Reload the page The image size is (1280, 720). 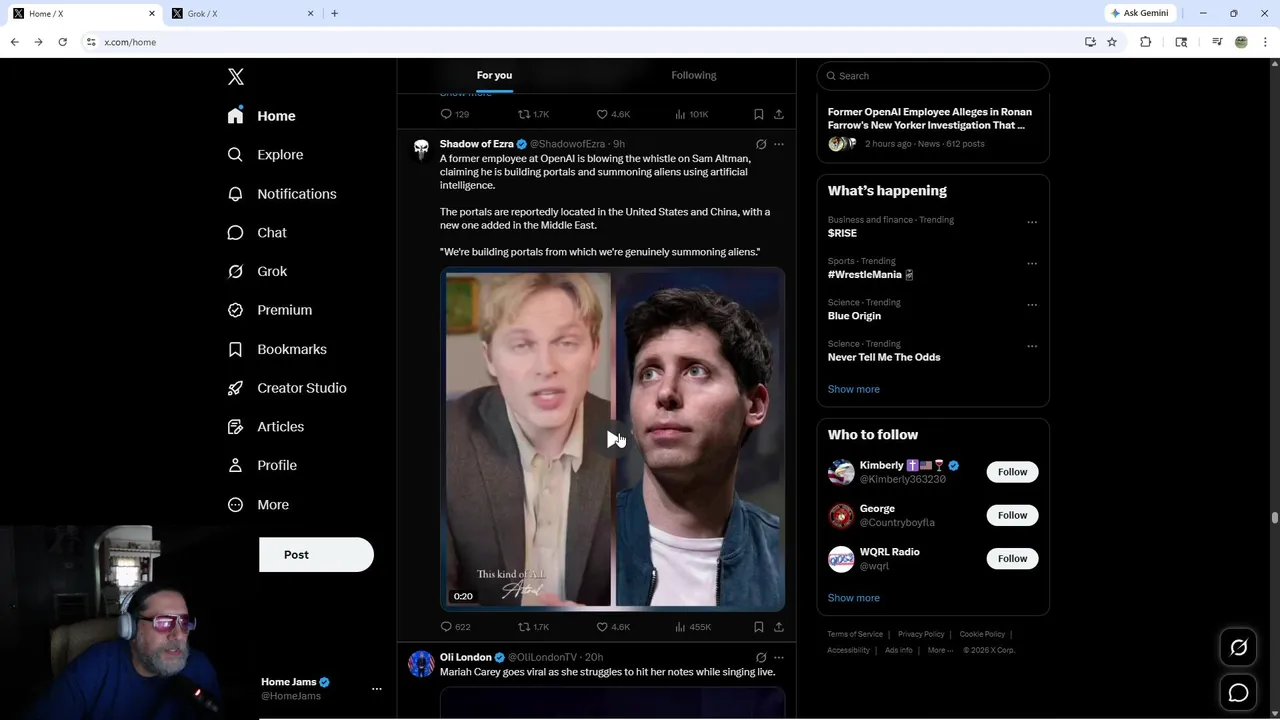click(62, 42)
